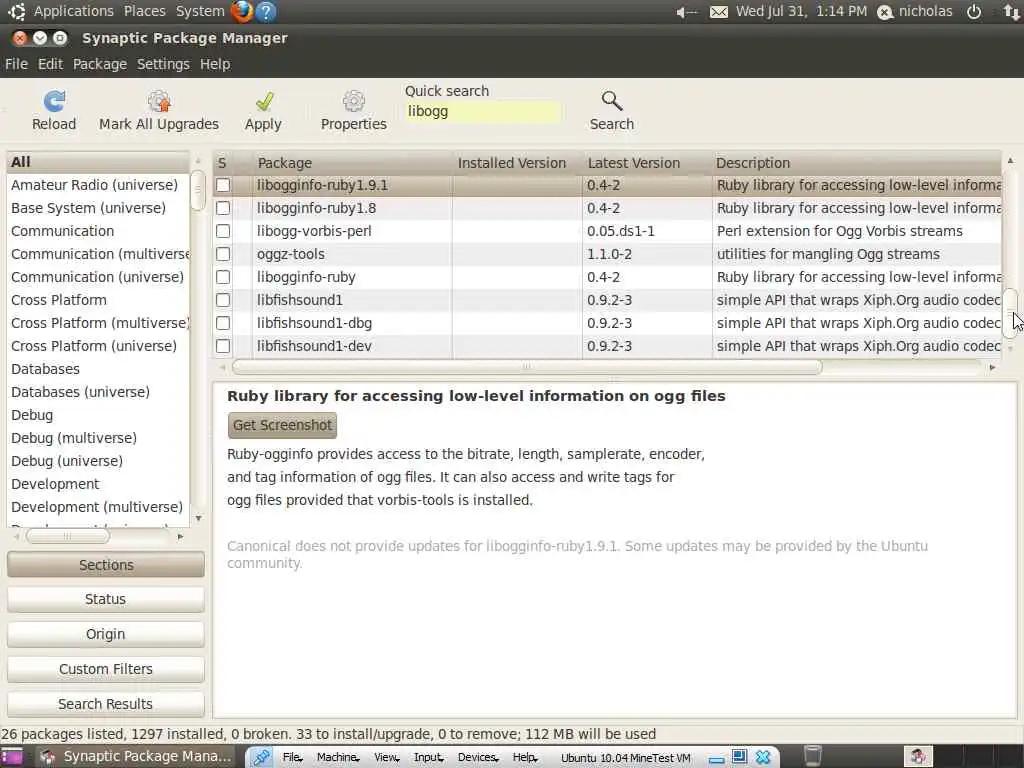Click the Quick search input field
The height and width of the screenshot is (768, 1024).
pyautogui.click(x=482, y=112)
